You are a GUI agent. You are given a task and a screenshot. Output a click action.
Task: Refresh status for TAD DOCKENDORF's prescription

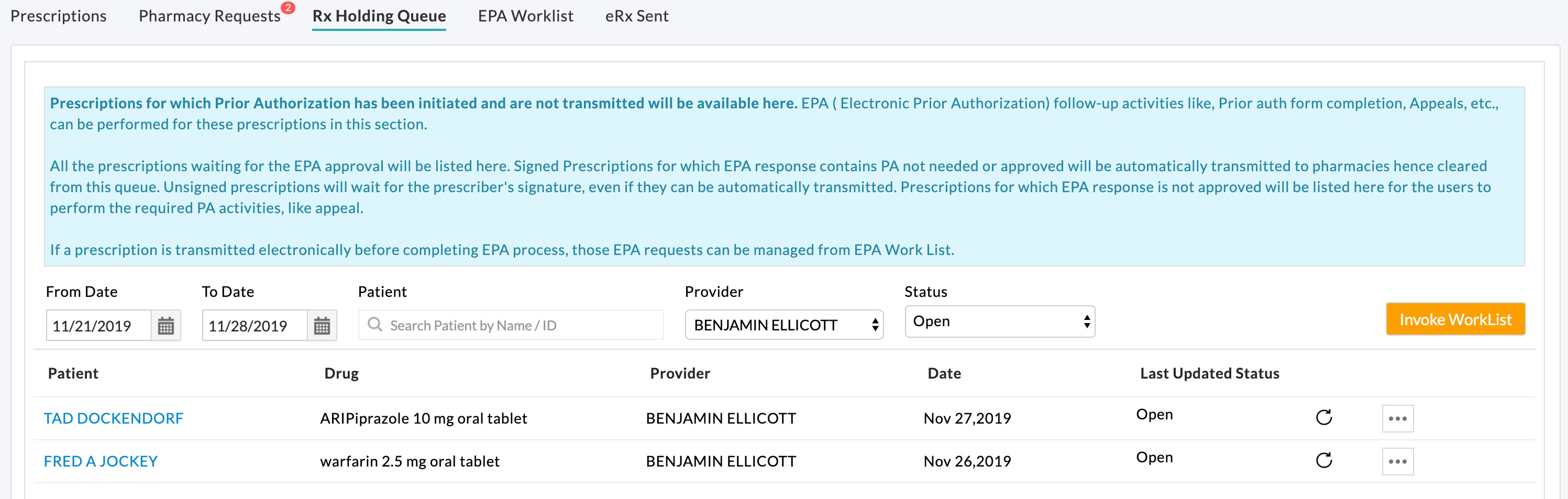1324,418
